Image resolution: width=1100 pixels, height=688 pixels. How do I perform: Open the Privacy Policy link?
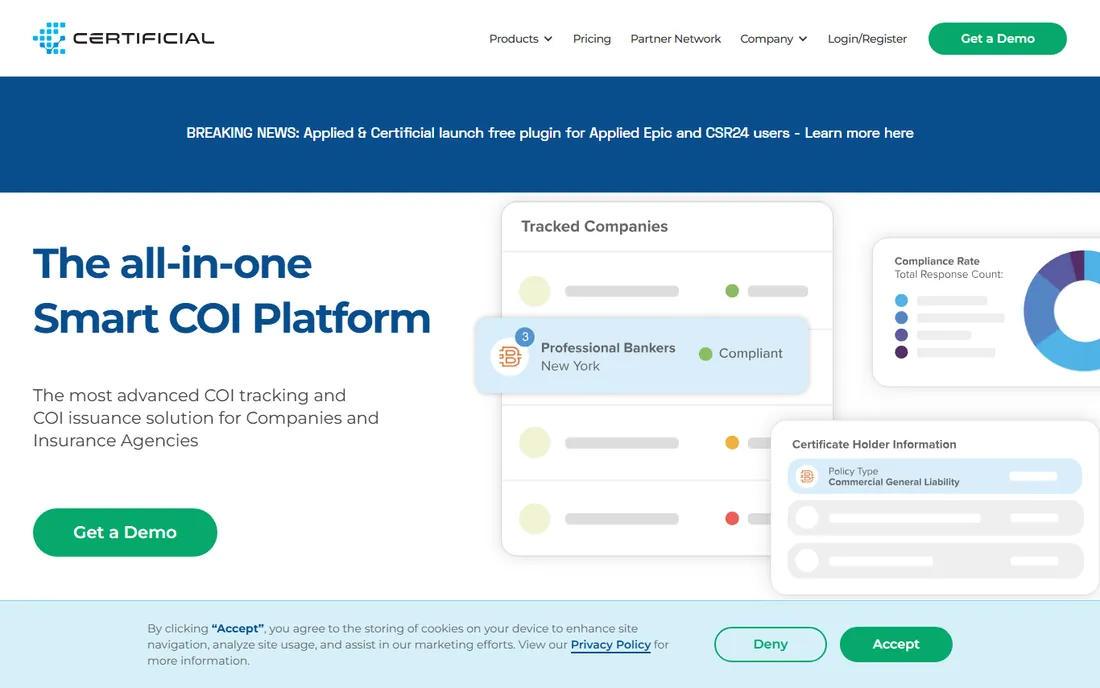pyautogui.click(x=610, y=645)
